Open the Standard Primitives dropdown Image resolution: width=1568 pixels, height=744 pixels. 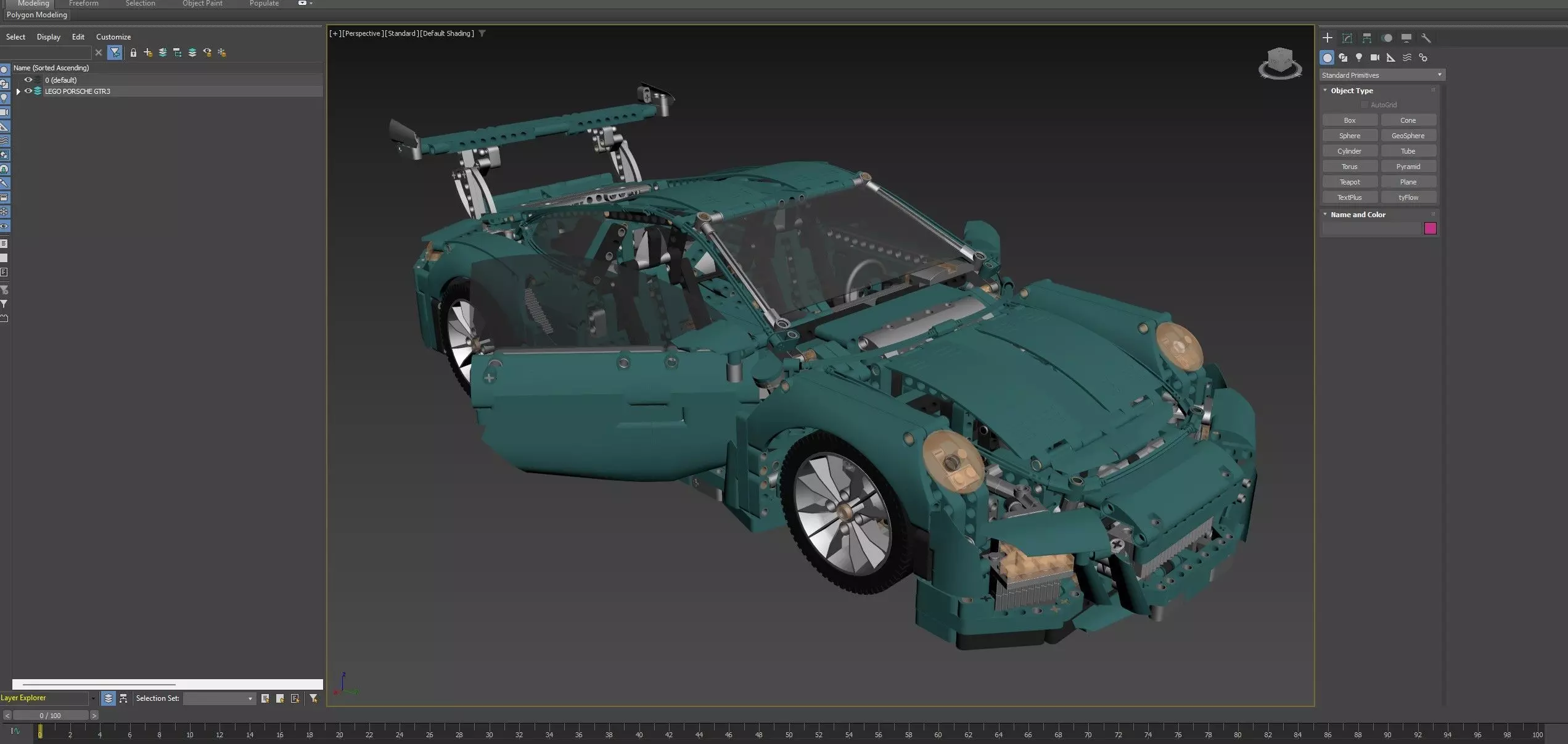(x=1382, y=75)
